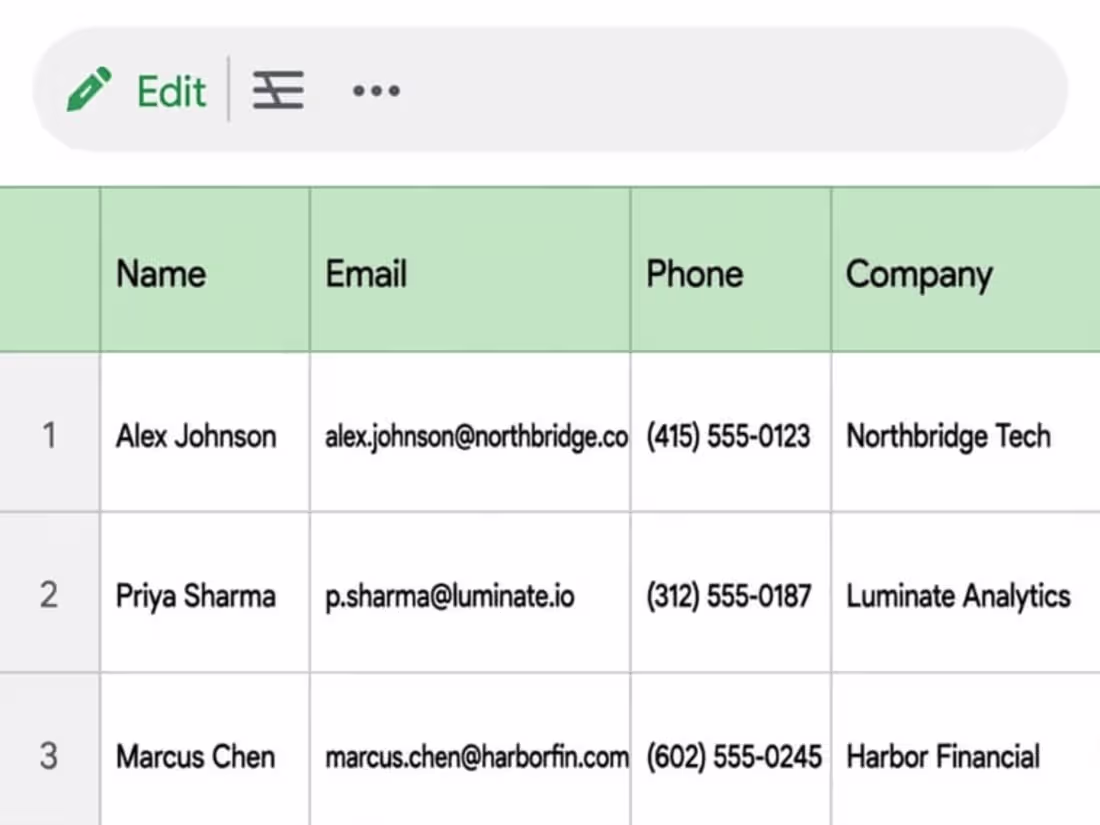This screenshot has height=825, width=1100.
Task: Click the green pencil Edit icon
Action: pyautogui.click(x=89, y=89)
